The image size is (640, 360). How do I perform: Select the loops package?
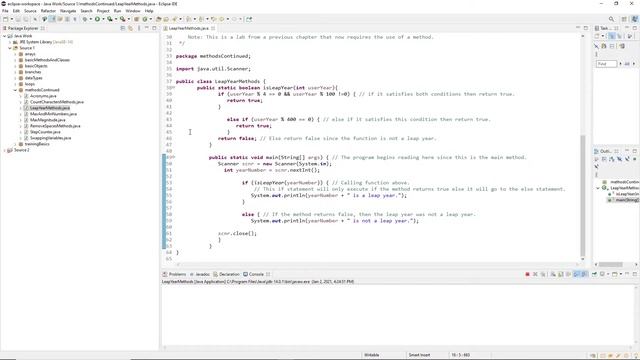pyautogui.click(x=29, y=84)
